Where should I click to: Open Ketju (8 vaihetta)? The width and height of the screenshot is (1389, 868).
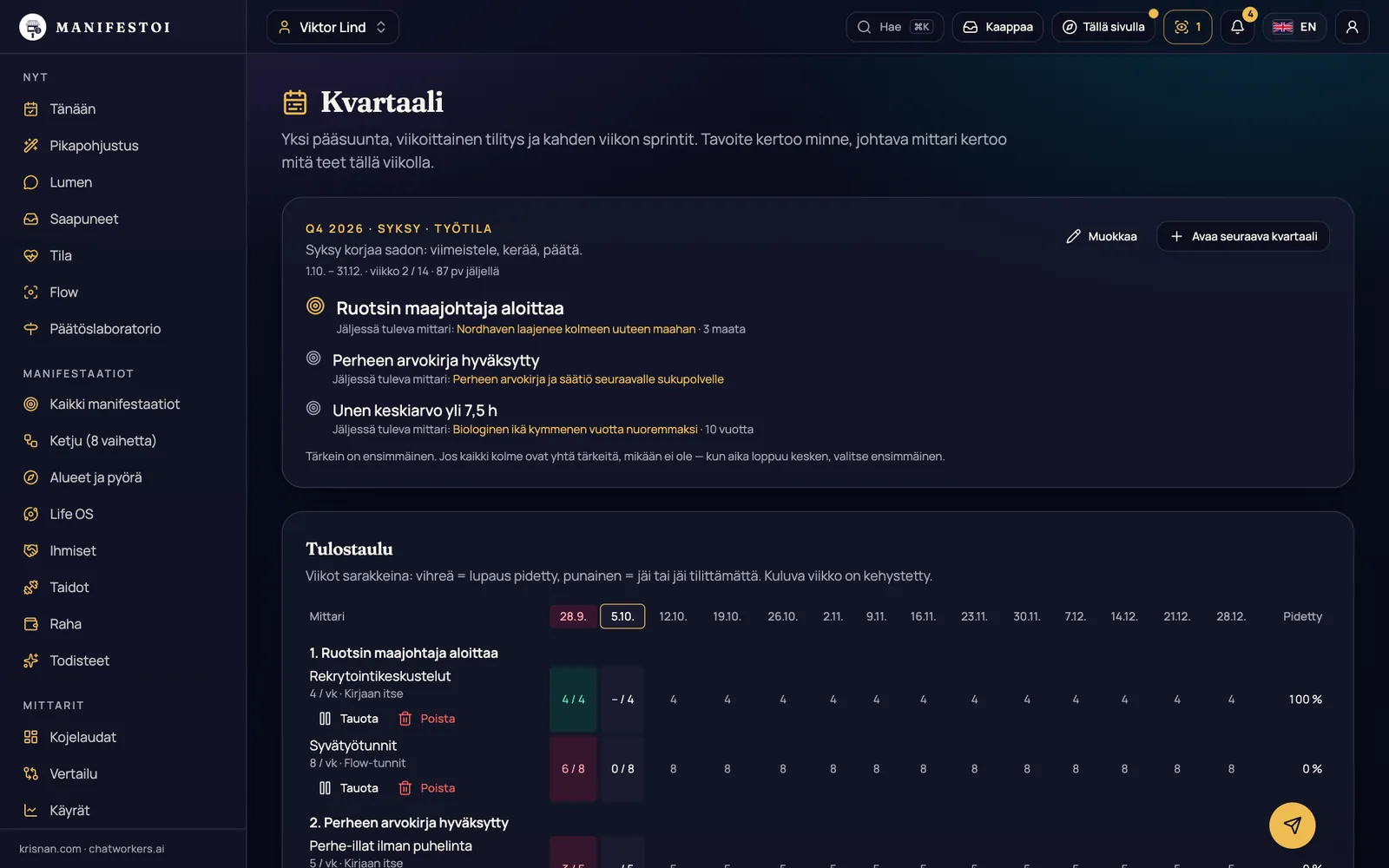(x=122, y=441)
